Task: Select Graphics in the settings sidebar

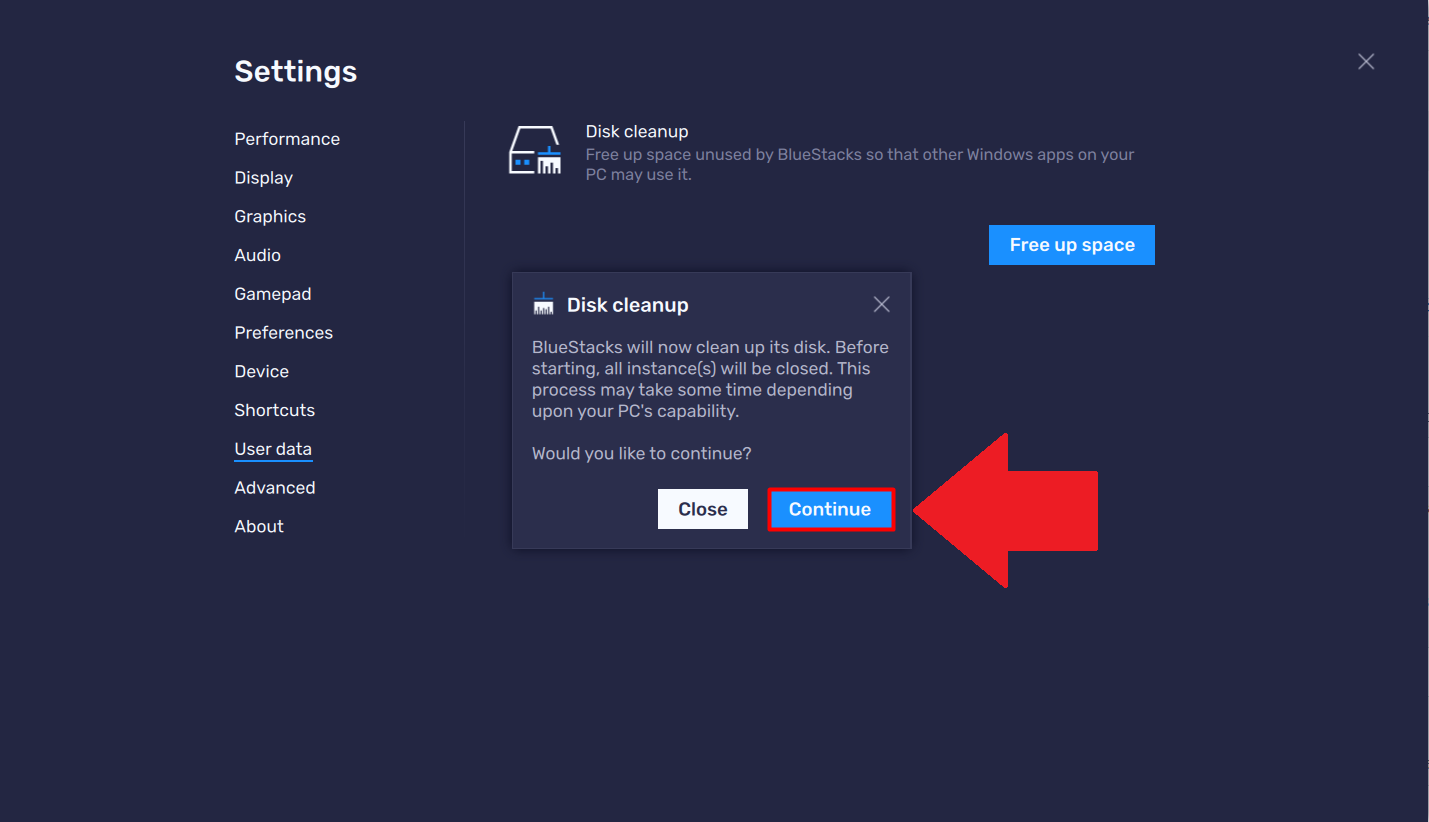Action: pos(270,217)
